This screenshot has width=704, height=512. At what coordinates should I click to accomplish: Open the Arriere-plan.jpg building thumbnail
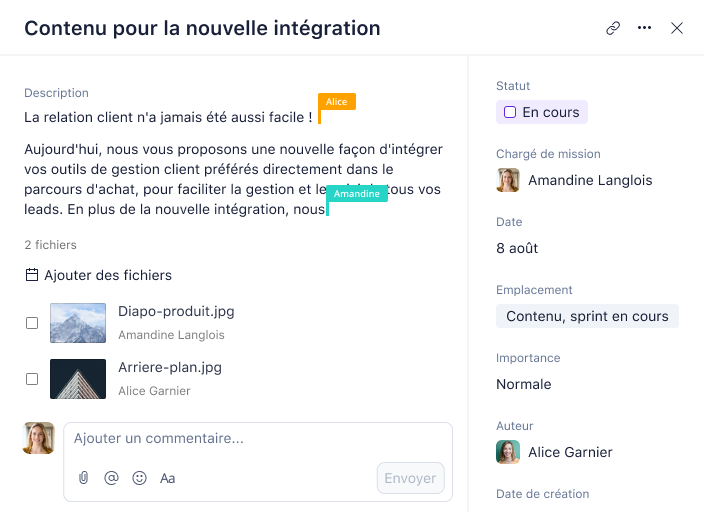tap(78, 379)
